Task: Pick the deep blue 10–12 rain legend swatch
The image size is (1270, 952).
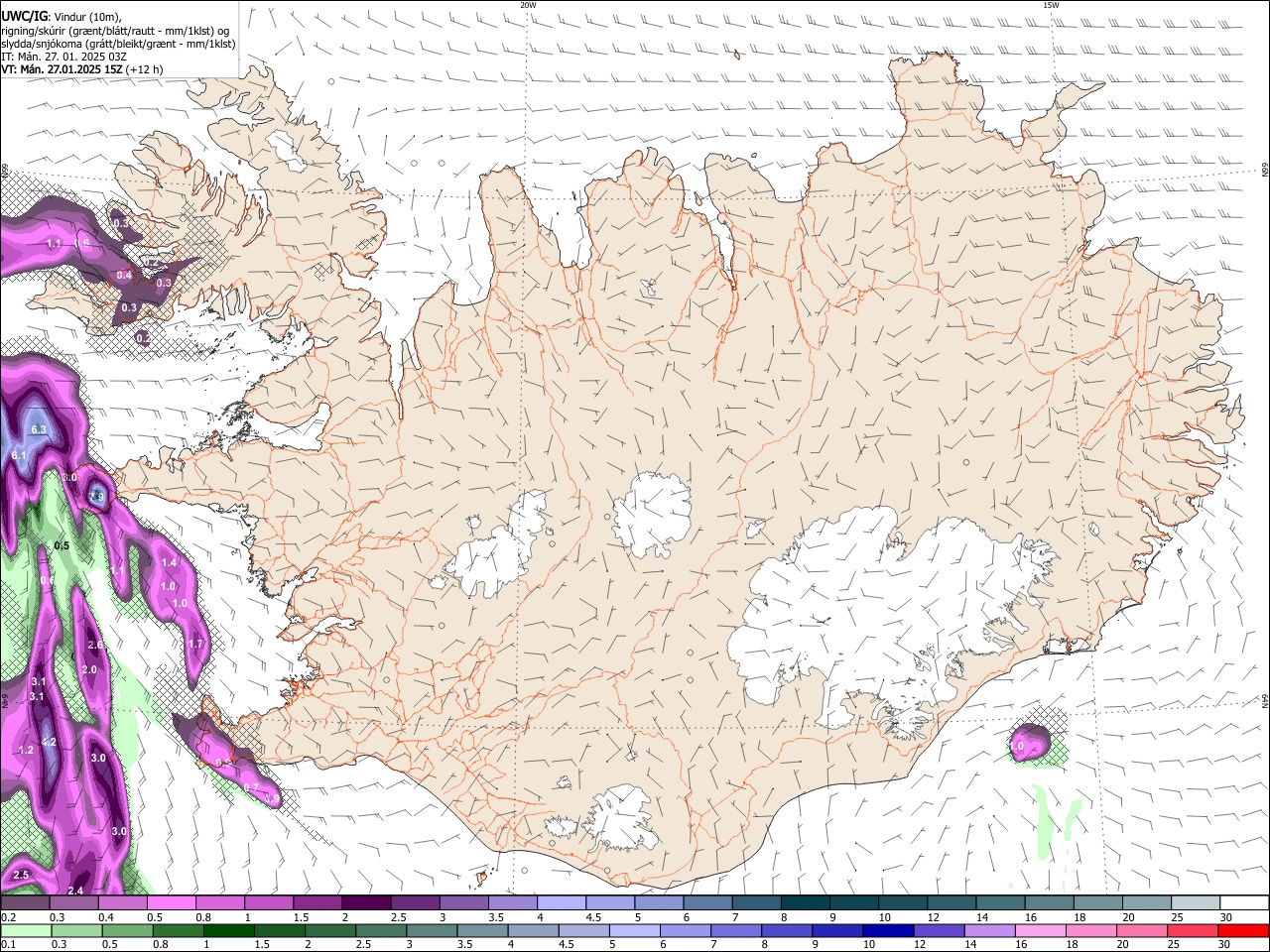Action: click(x=889, y=930)
